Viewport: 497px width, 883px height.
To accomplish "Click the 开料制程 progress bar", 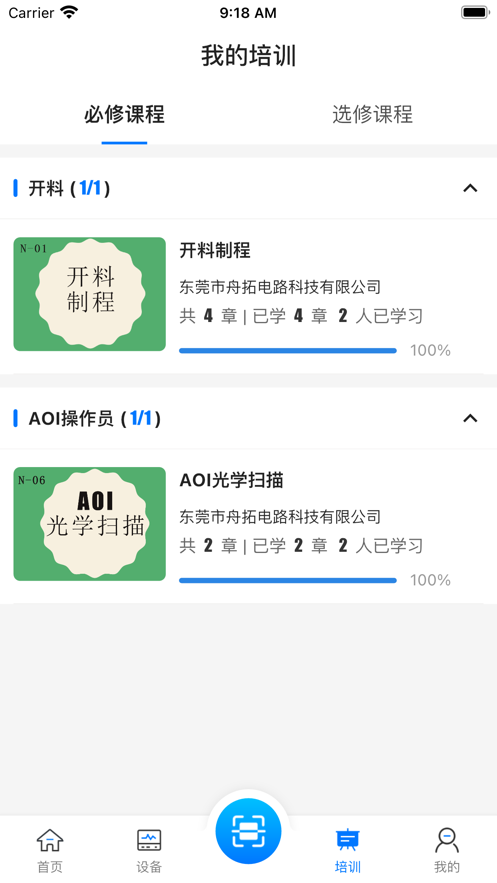I will [x=288, y=351].
